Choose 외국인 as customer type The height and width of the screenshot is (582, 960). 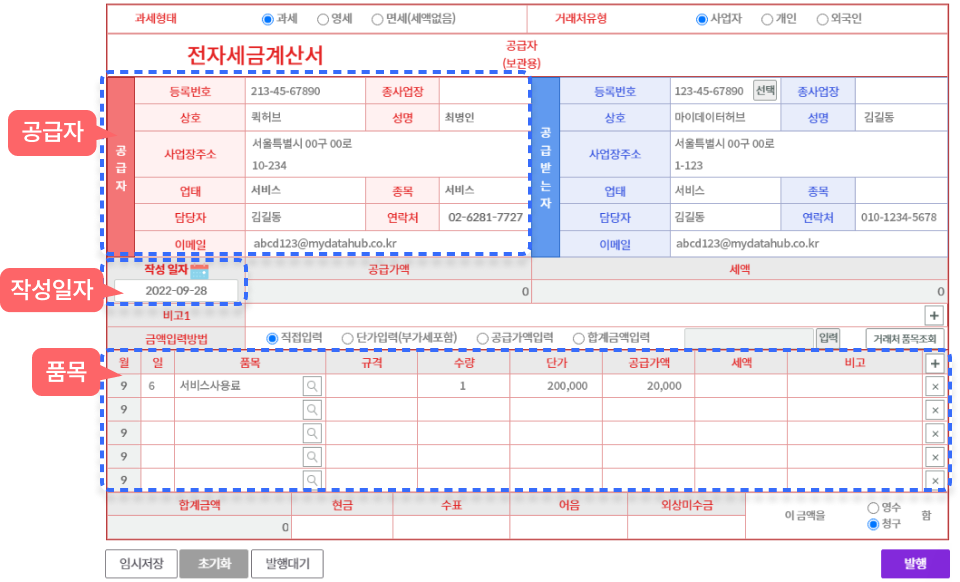click(822, 20)
